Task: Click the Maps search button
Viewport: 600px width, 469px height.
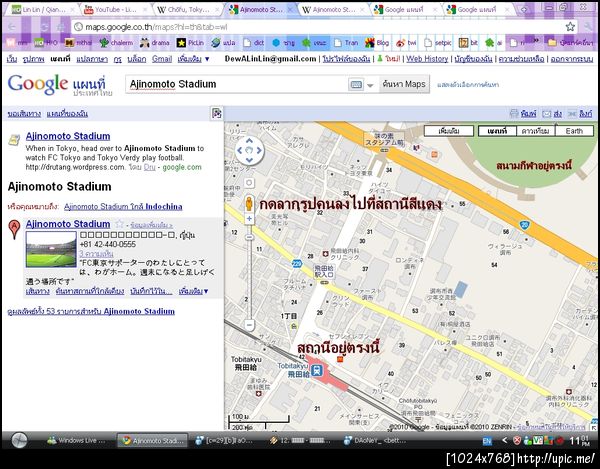Action: pos(404,85)
